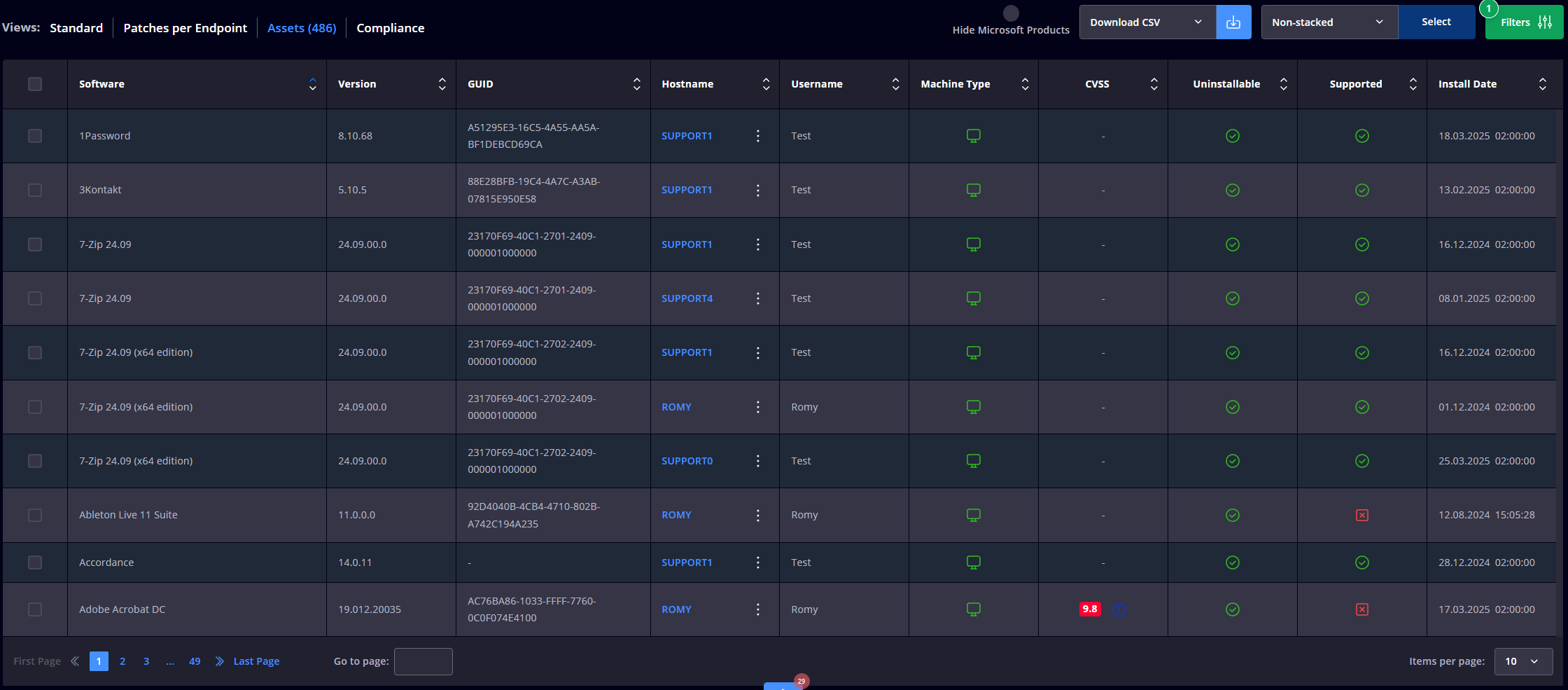Open three-dot menu for SUPPORT4 7-Zip row
The image size is (1568, 690).
point(758,298)
